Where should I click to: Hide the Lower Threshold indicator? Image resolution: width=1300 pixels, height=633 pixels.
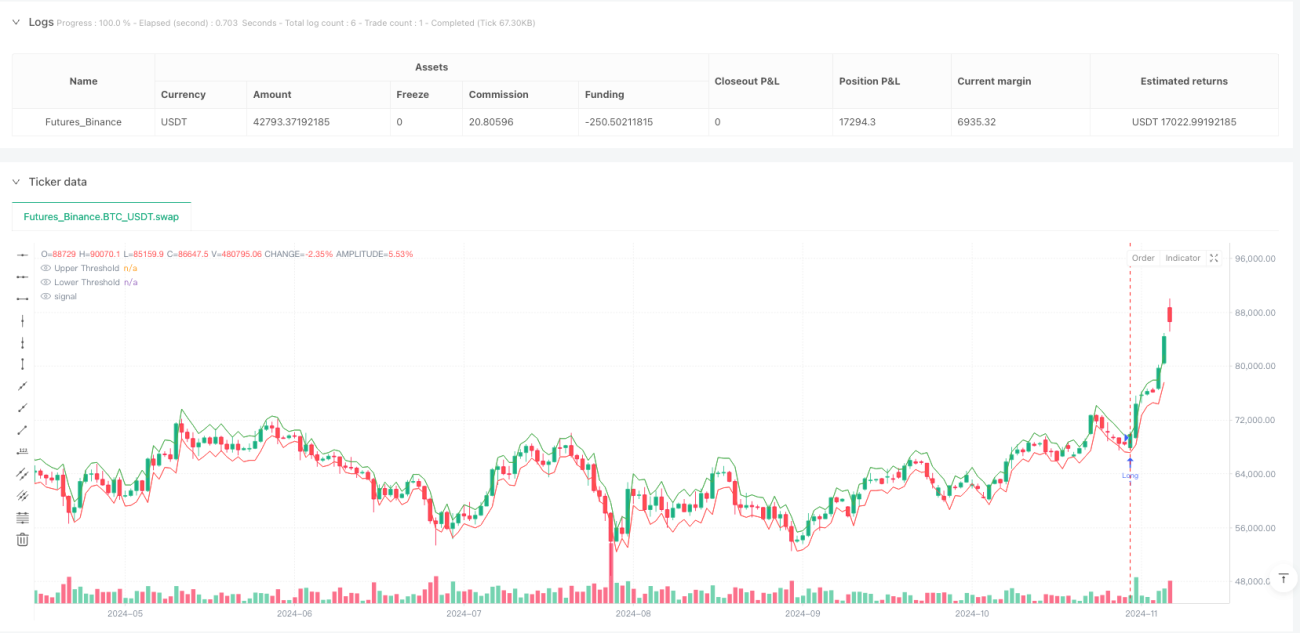pyautogui.click(x=45, y=282)
